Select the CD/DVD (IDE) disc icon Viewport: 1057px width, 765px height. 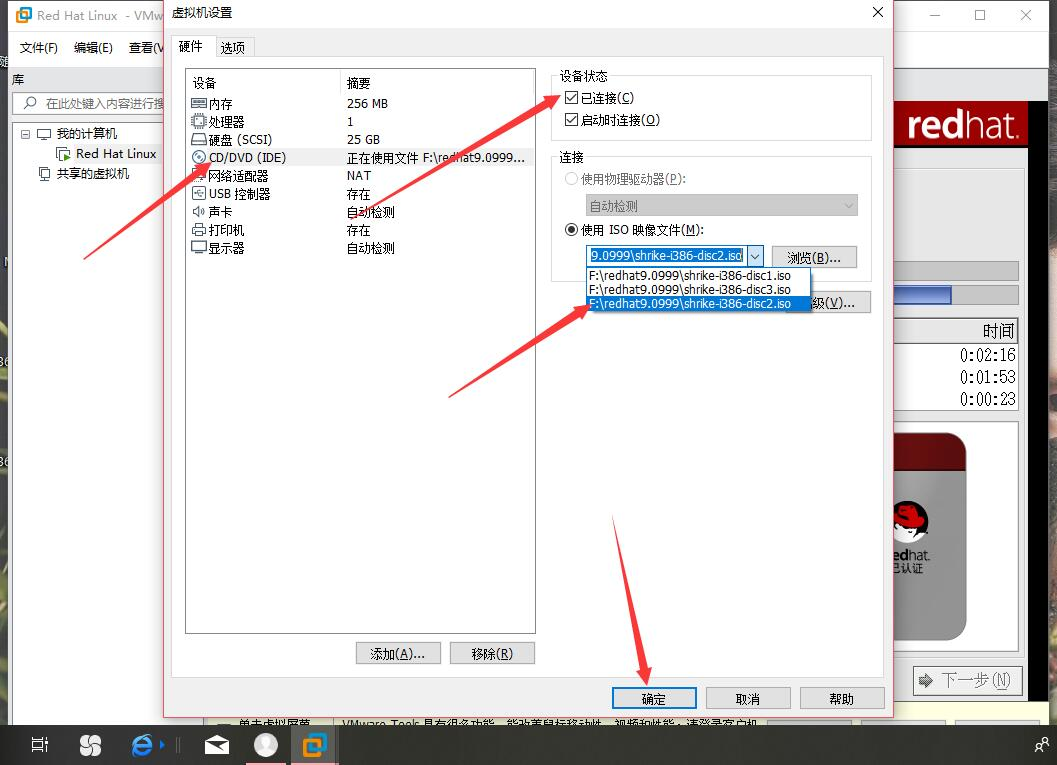coord(199,158)
